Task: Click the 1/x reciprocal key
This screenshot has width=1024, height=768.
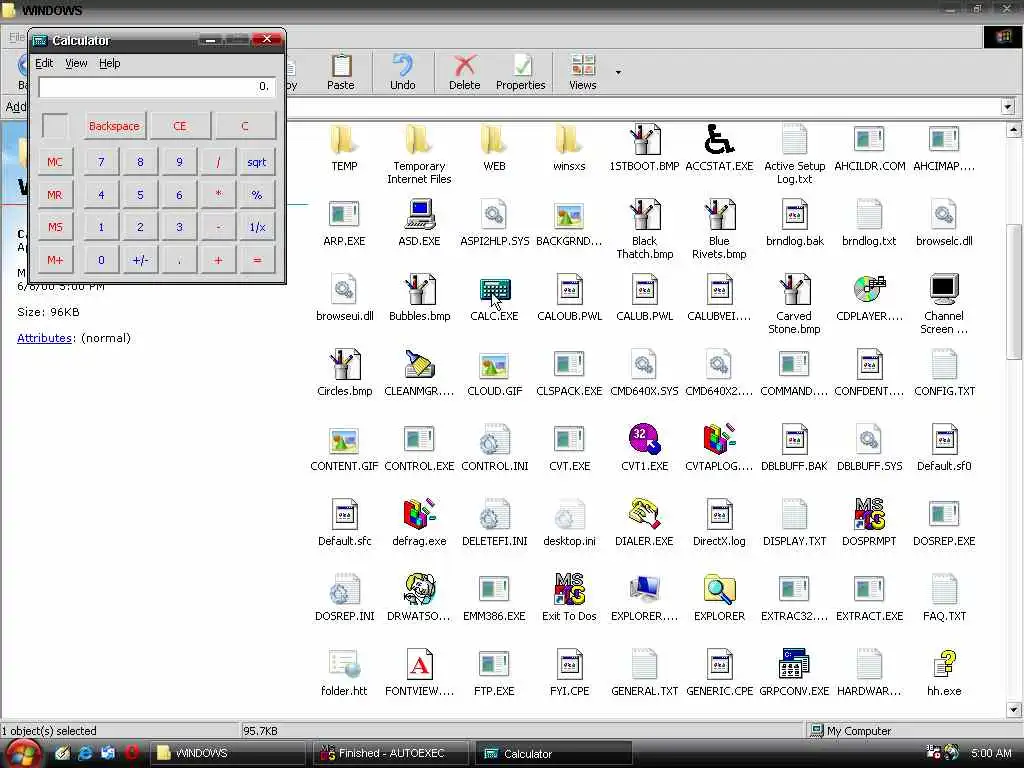Action: (x=257, y=227)
